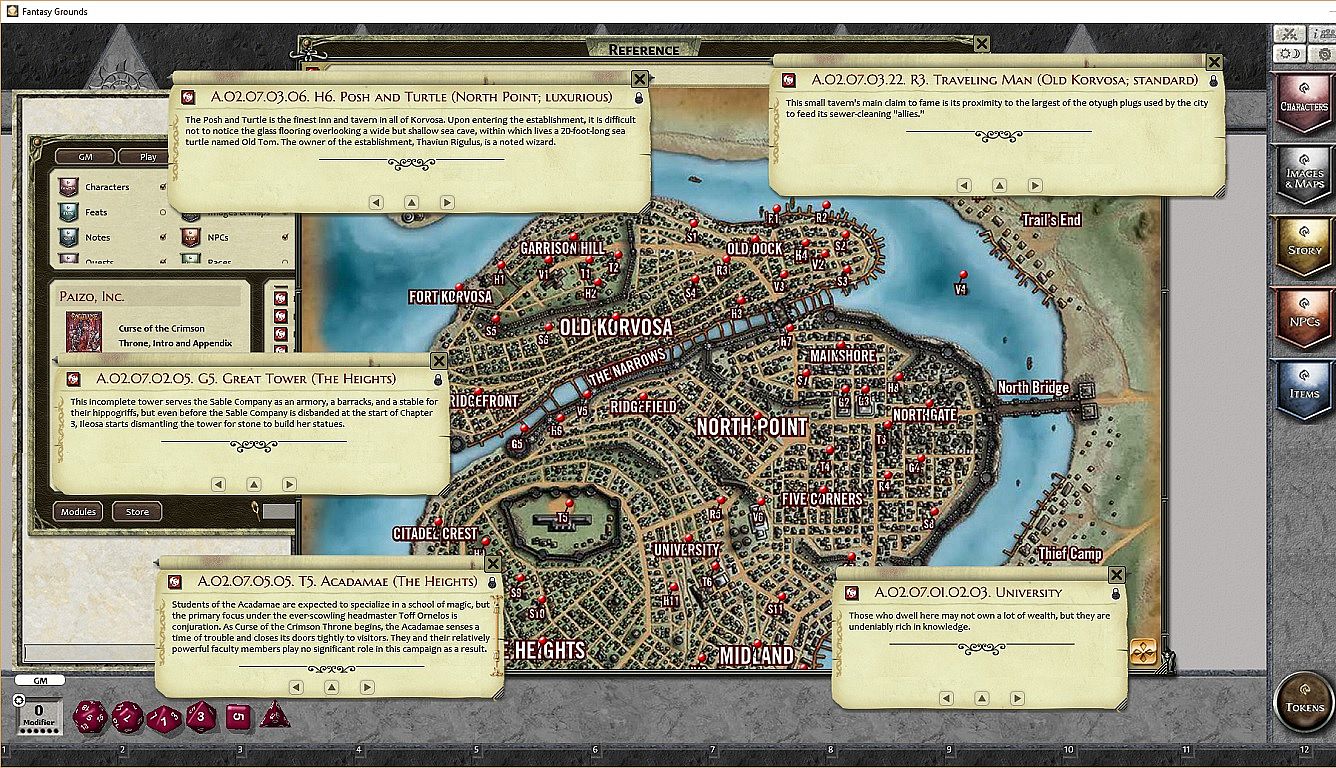The image size is (1336, 768).
Task: Roll the d6 die
Action: [238, 717]
